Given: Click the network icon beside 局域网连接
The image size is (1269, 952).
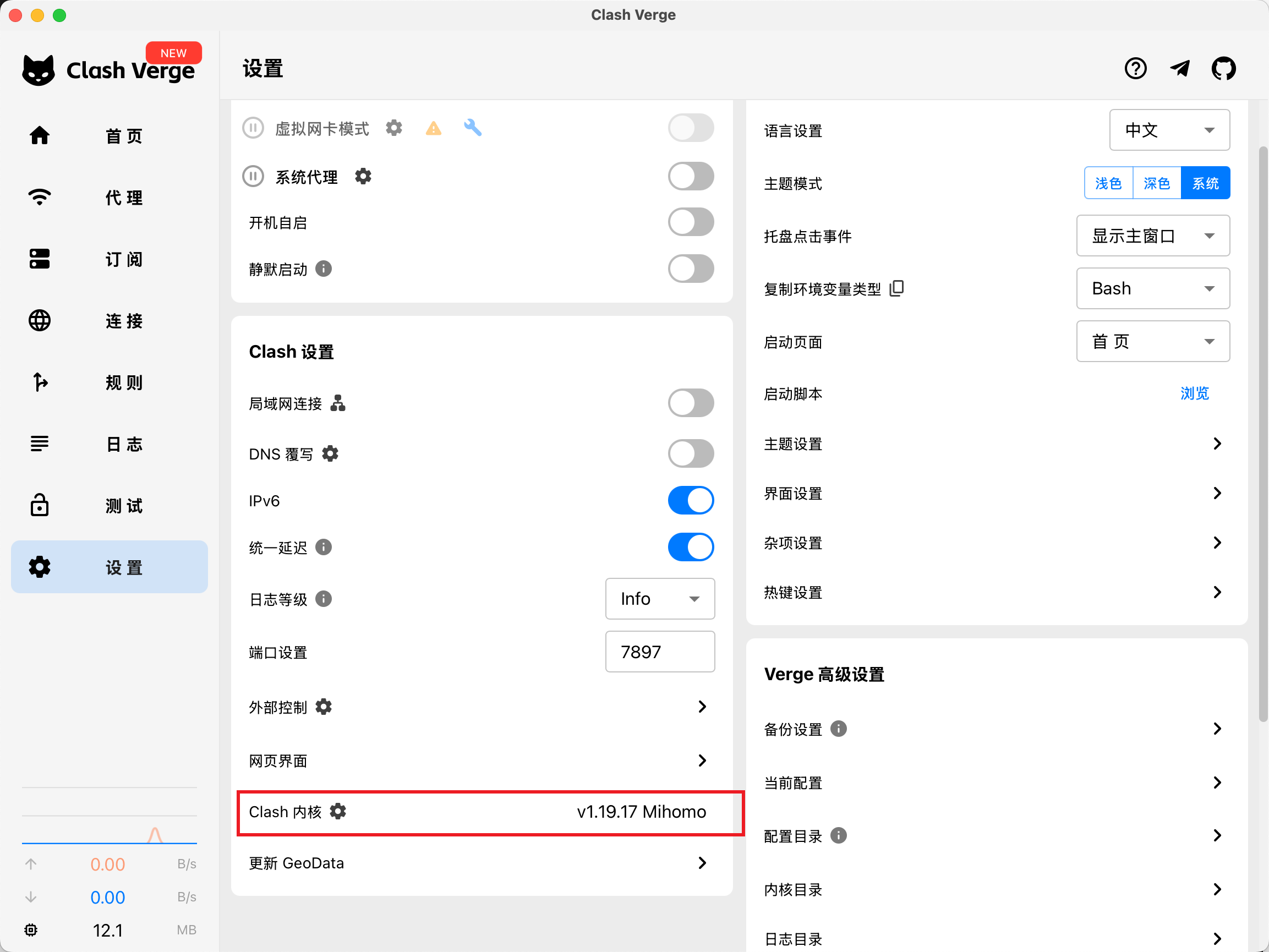Looking at the screenshot, I should (338, 403).
